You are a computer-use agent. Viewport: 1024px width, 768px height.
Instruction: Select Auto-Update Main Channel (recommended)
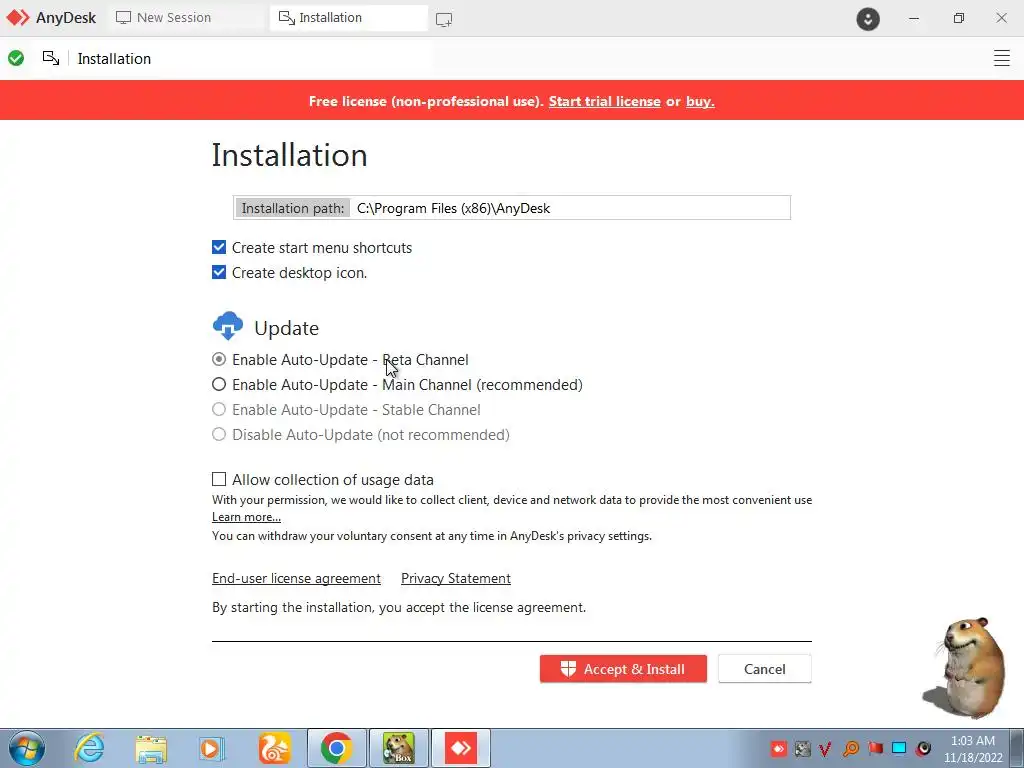pos(219,384)
